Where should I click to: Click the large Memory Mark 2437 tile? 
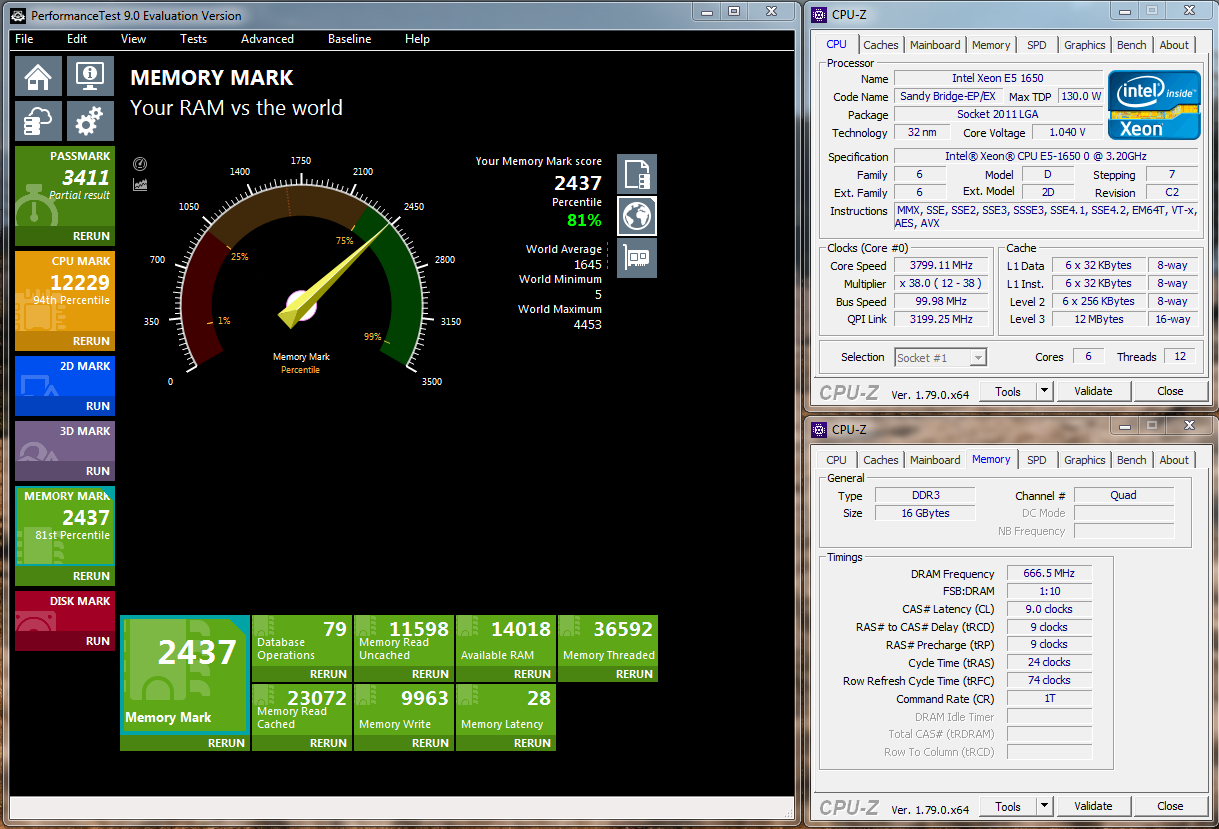185,675
